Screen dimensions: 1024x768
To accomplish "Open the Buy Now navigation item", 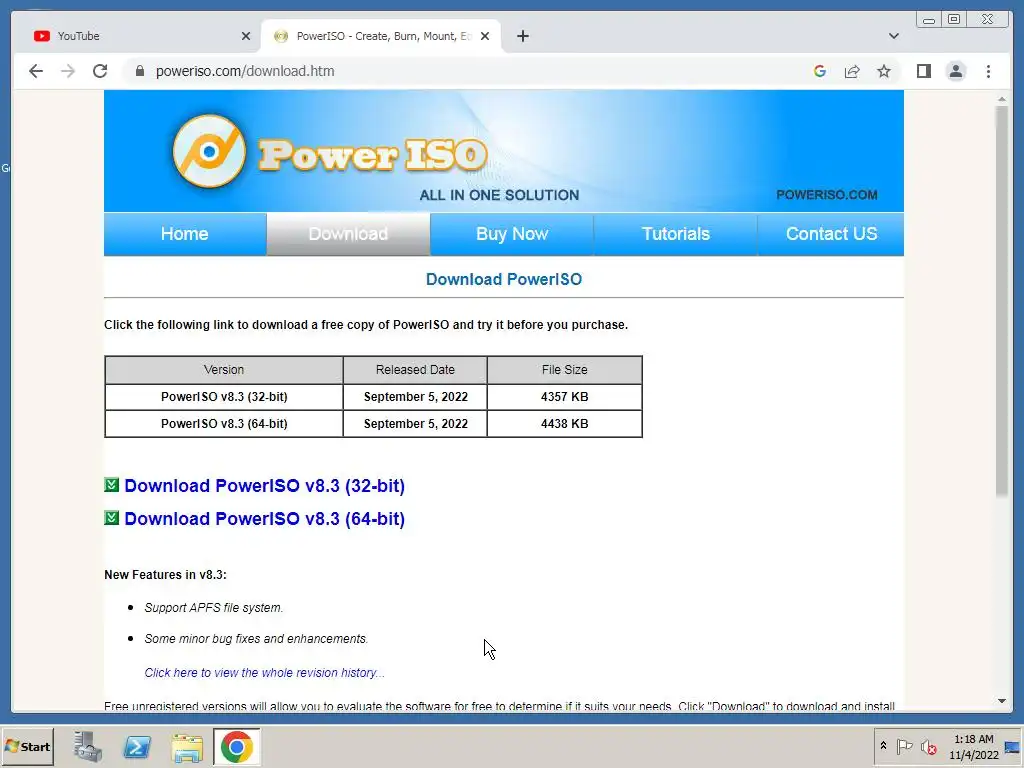I will (x=512, y=234).
